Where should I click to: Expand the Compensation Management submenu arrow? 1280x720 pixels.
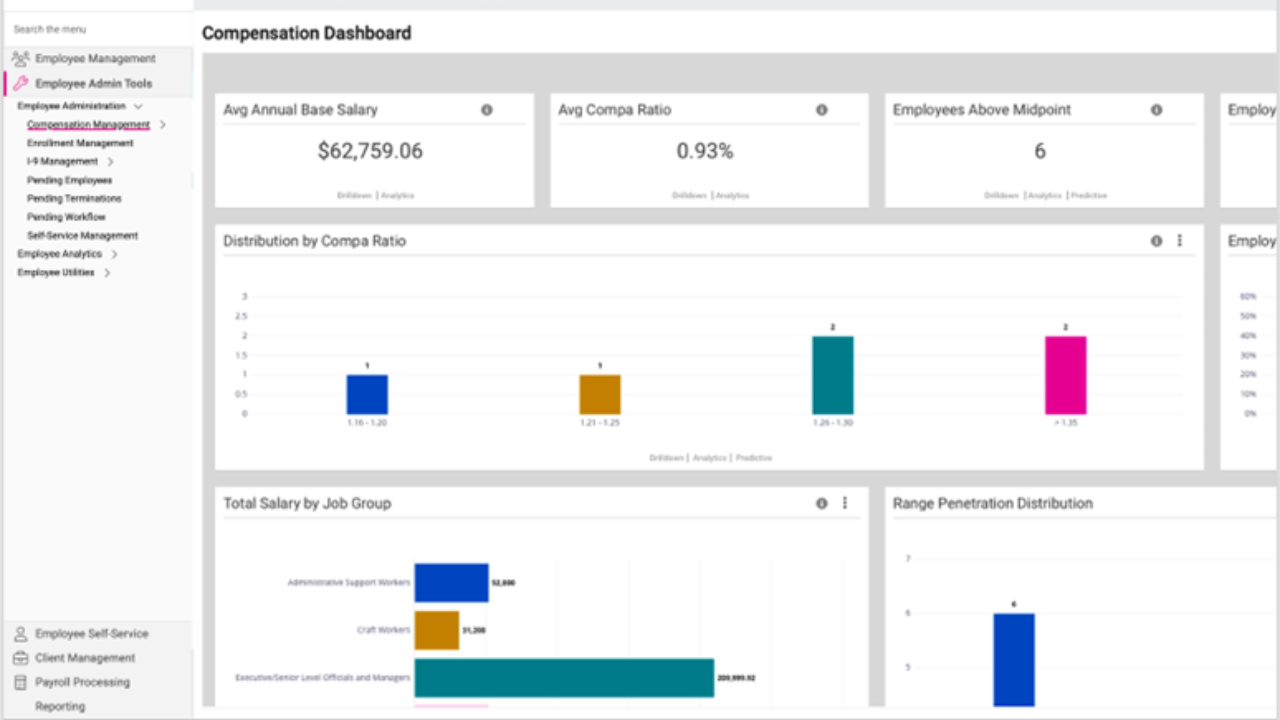coord(163,125)
